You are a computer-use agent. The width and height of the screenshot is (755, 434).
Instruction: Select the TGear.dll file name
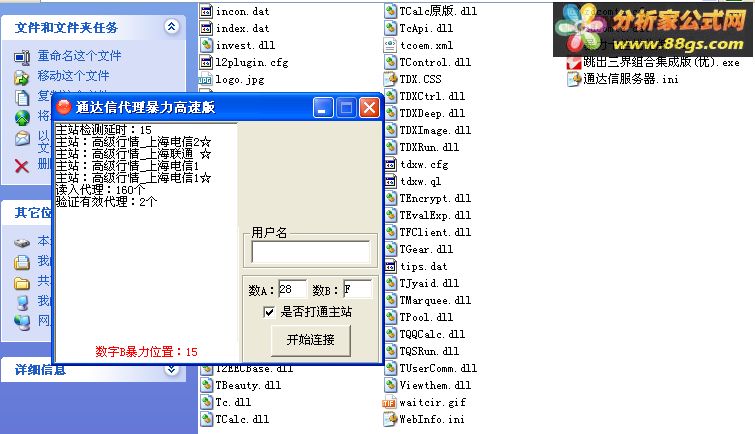point(426,249)
